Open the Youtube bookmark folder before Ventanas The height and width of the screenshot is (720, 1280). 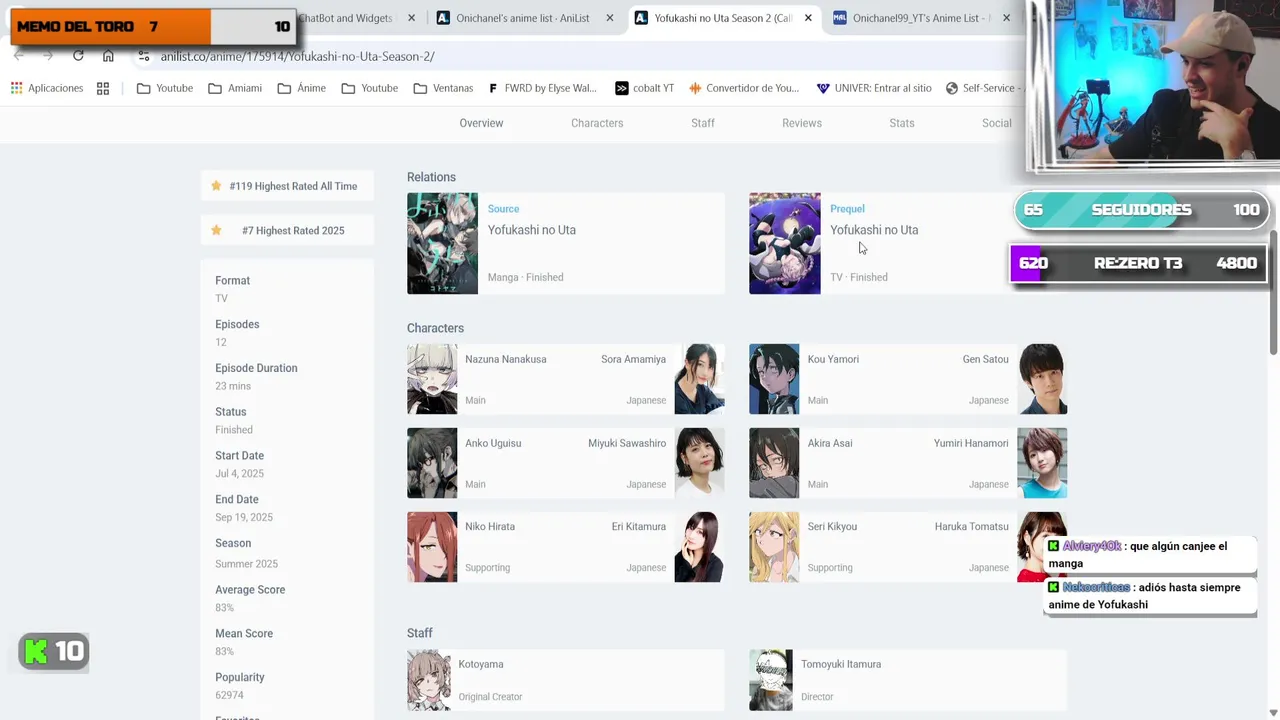click(x=370, y=88)
